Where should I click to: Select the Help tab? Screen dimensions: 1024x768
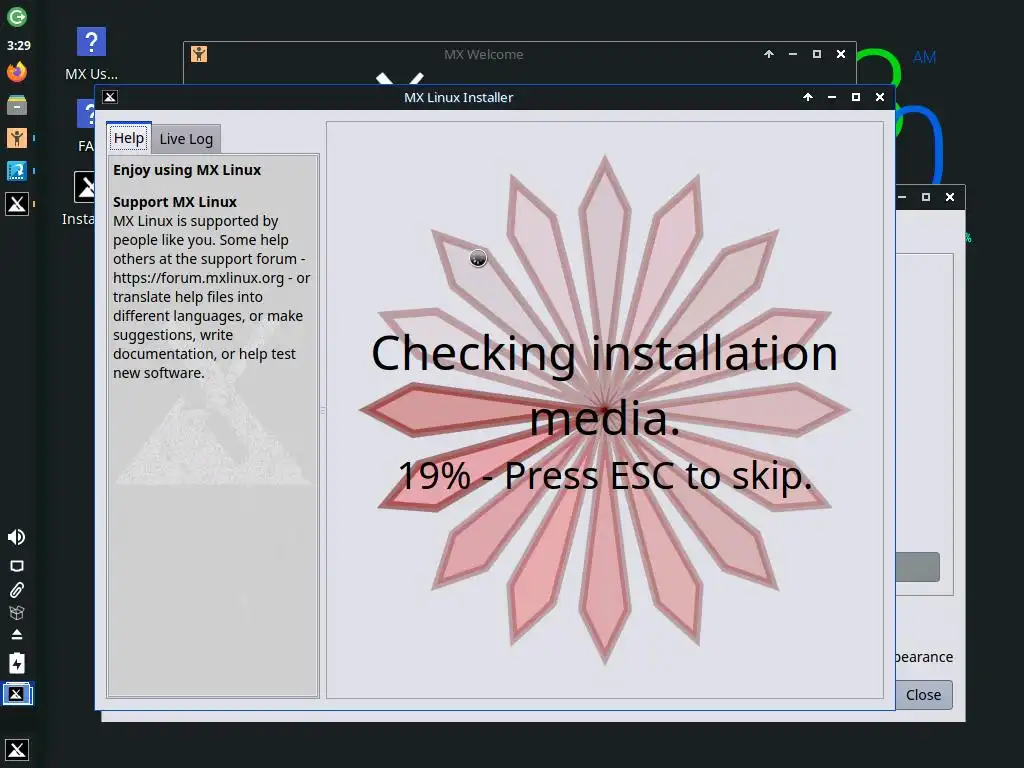pyautogui.click(x=129, y=138)
